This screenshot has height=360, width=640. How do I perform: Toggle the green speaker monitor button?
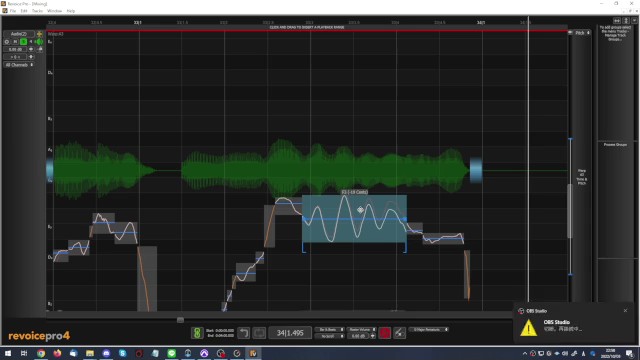tap(39, 42)
